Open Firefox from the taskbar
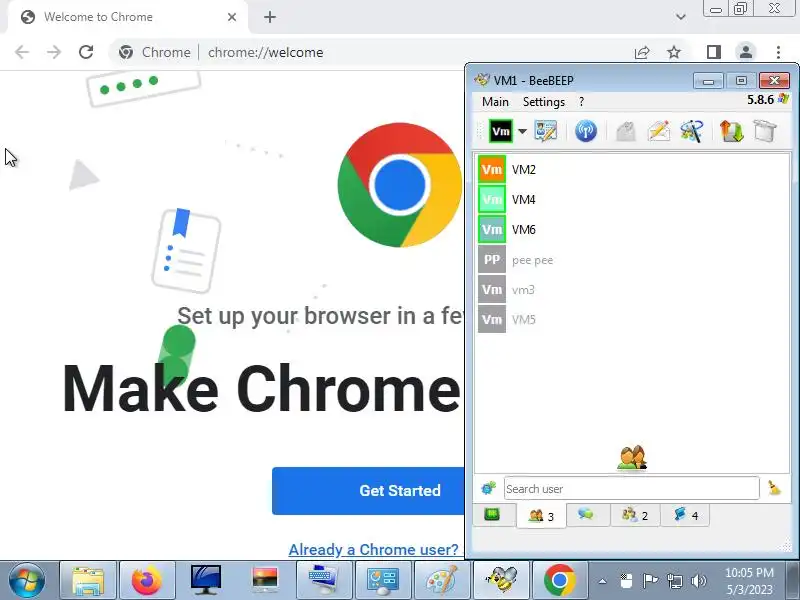Image resolution: width=800 pixels, height=600 pixels. [146, 580]
